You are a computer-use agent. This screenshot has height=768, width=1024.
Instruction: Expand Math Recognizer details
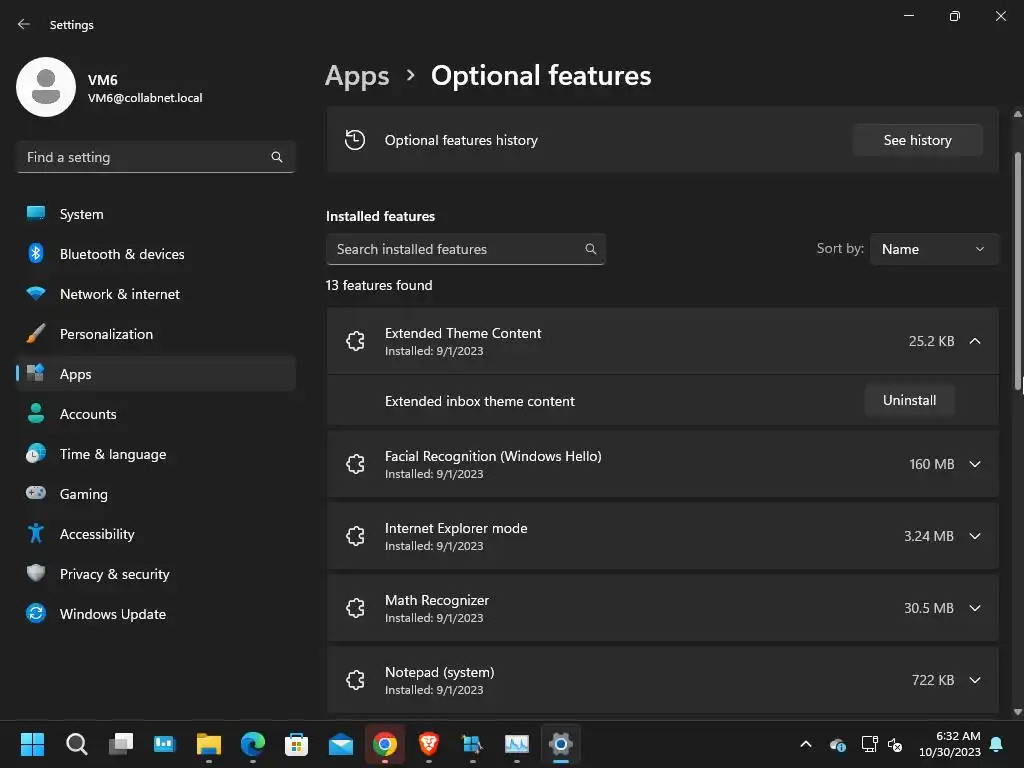[x=975, y=608]
